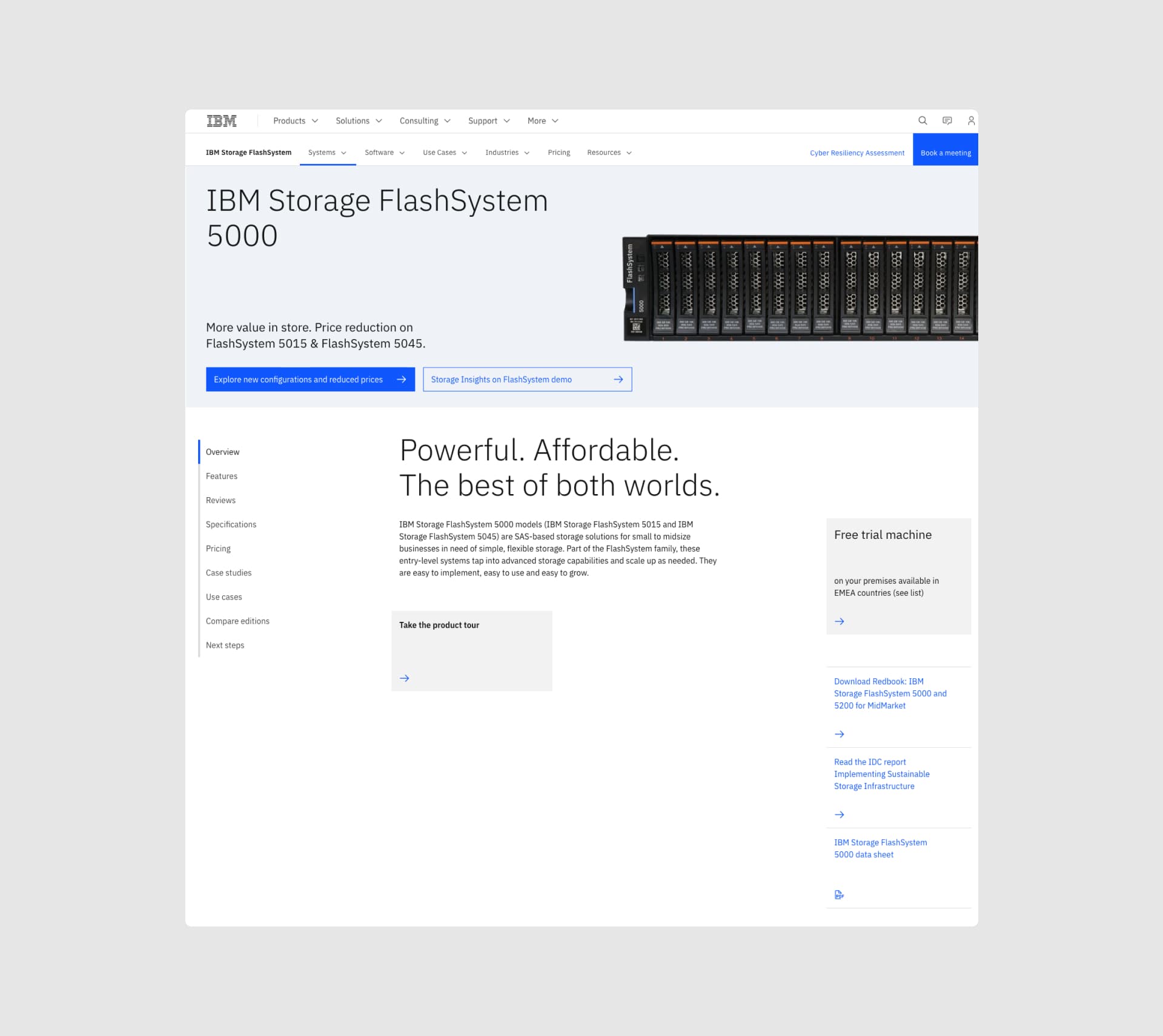The width and height of the screenshot is (1163, 1036).
Task: Select Overview in the side table of contents
Action: click(222, 452)
